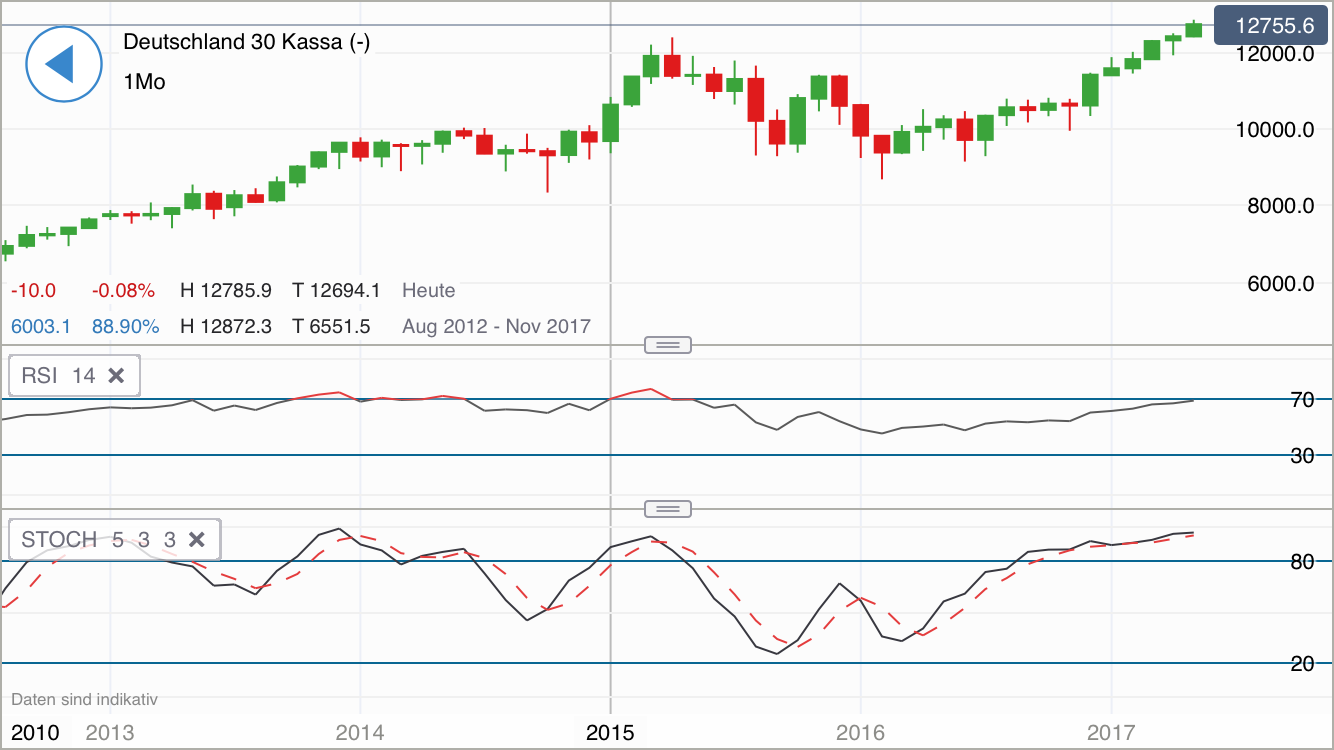Viewport: 1334px width, 750px height.
Task: Click the Daten sind indikativ notice
Action: (x=85, y=700)
